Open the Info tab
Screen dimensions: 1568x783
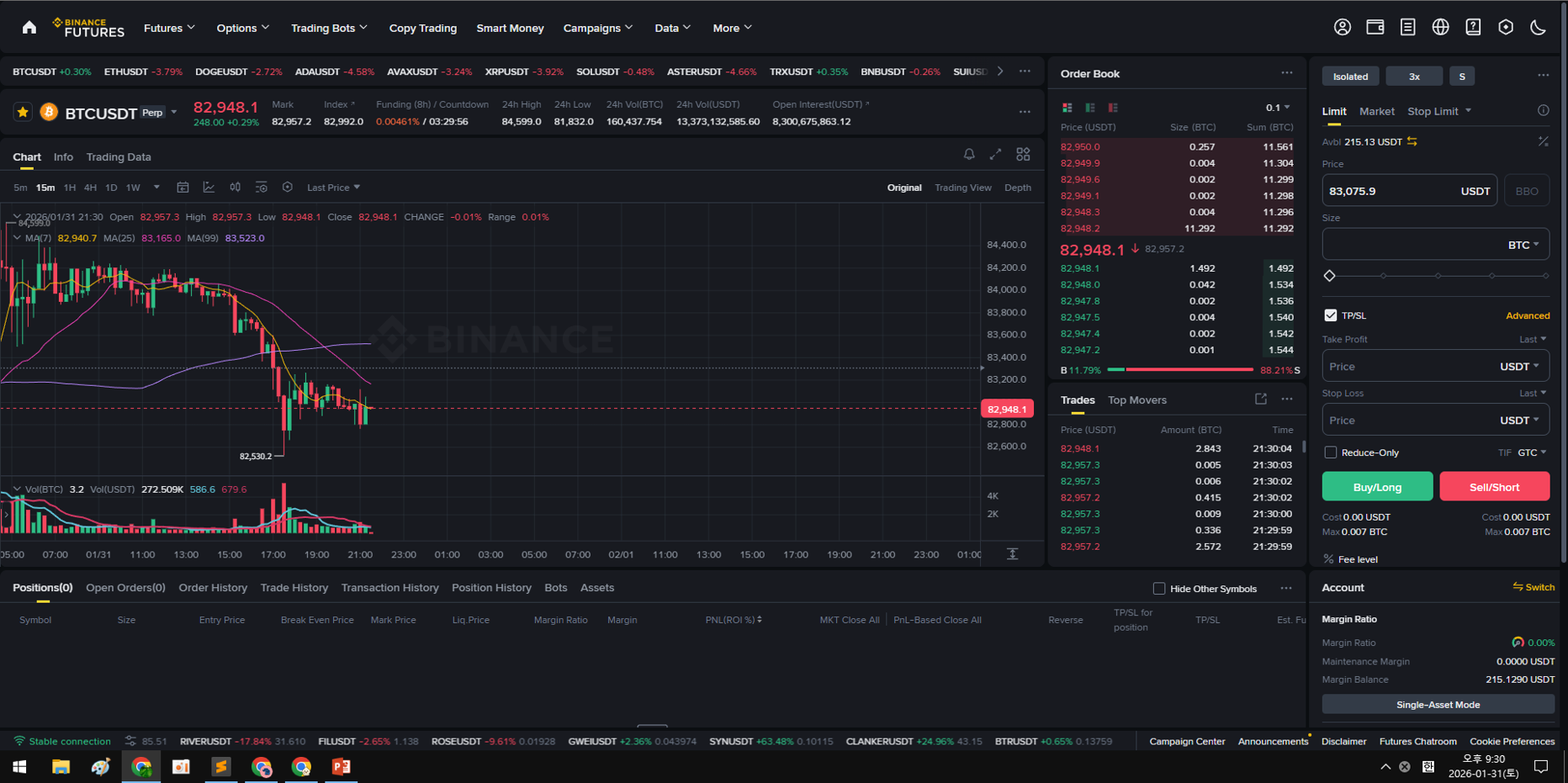tap(63, 157)
